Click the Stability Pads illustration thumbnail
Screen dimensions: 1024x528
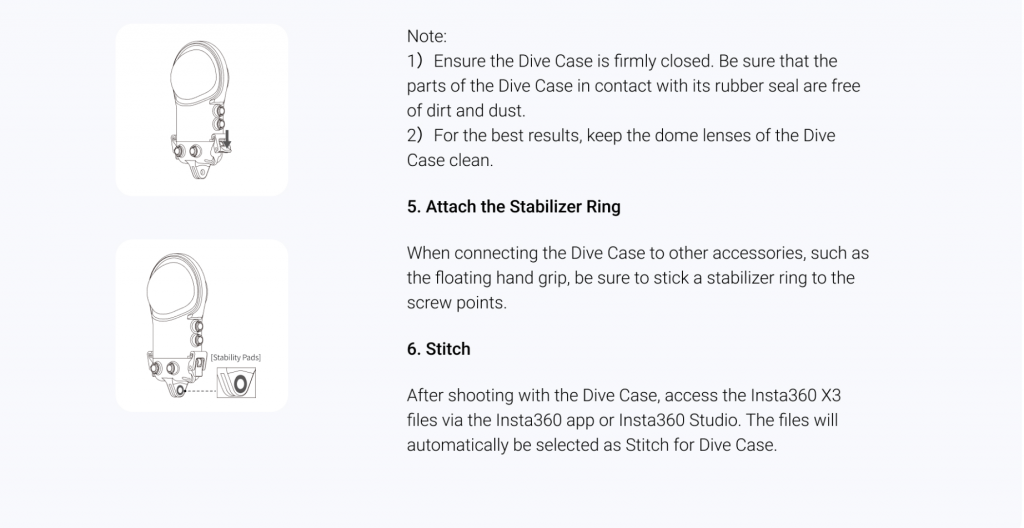202,325
